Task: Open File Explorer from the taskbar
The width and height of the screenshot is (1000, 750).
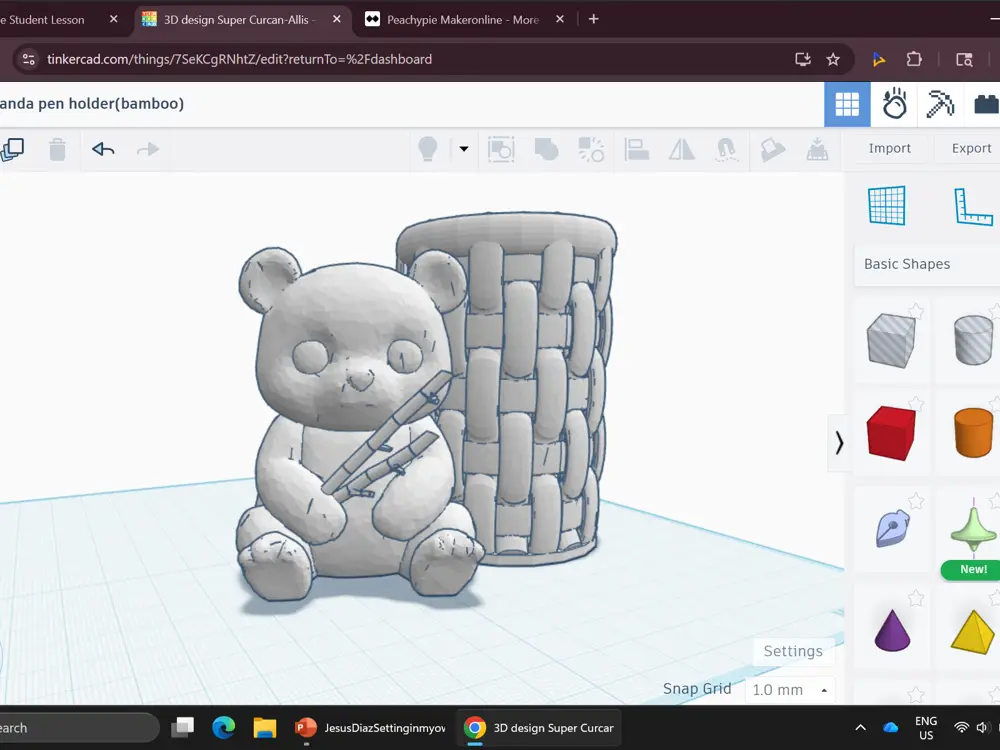Action: click(264, 728)
